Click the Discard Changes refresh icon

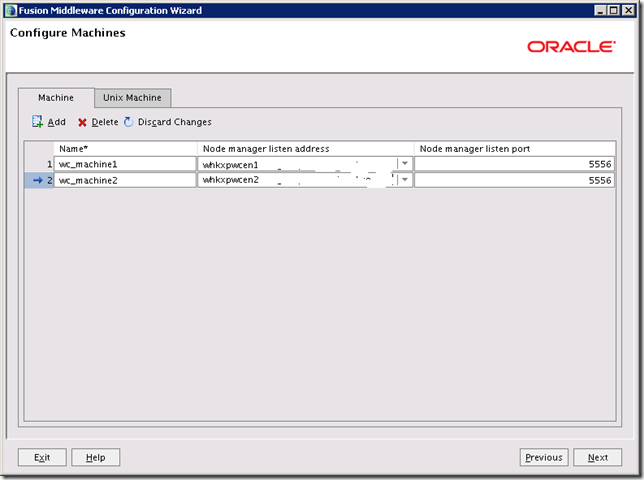pos(129,122)
